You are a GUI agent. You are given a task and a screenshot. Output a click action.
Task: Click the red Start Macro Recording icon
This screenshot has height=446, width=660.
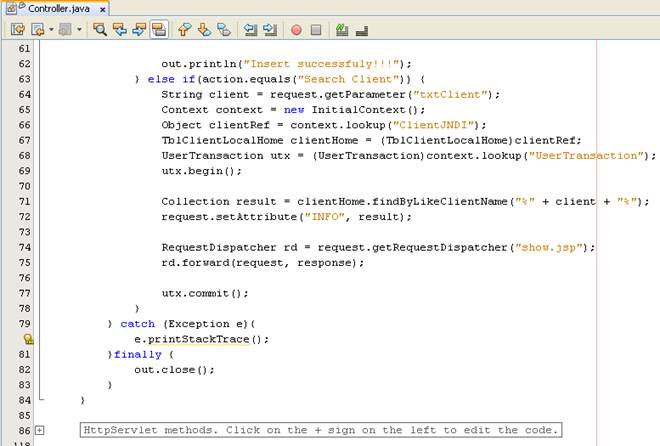point(296,30)
